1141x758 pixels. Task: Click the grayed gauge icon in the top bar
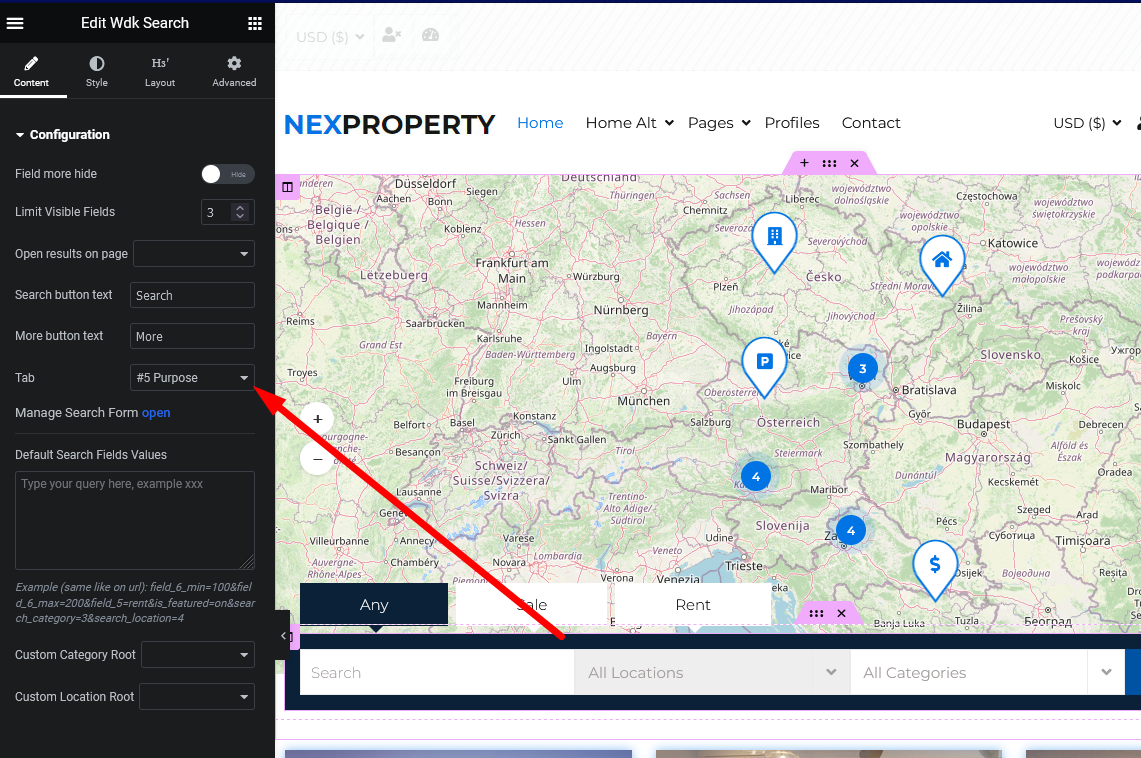pos(430,35)
